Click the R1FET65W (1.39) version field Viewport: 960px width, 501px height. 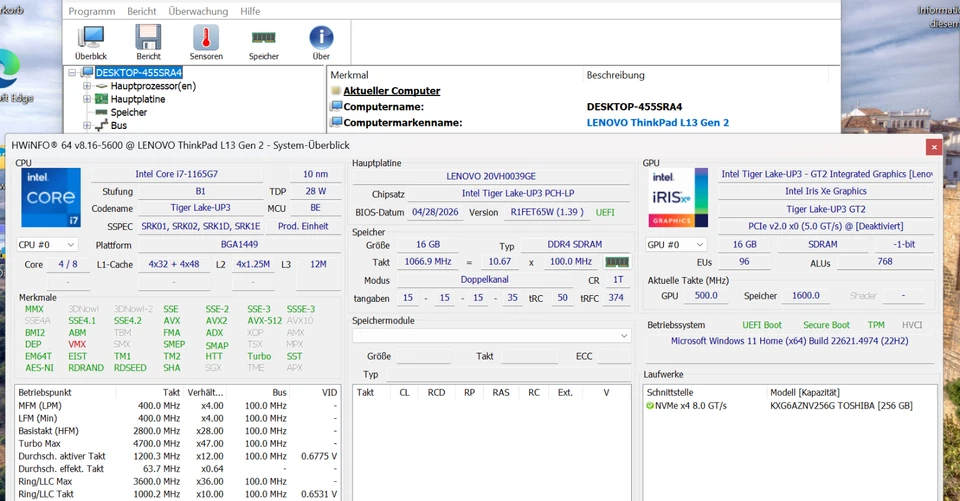click(547, 212)
